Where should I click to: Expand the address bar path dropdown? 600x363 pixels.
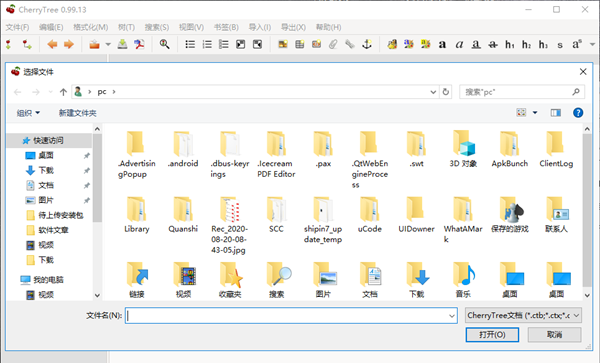pos(433,92)
